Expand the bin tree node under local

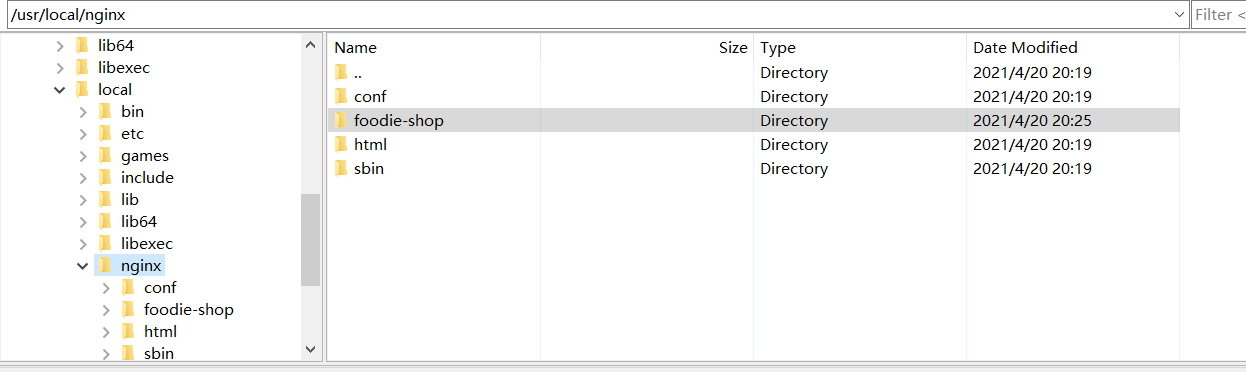[83, 112]
